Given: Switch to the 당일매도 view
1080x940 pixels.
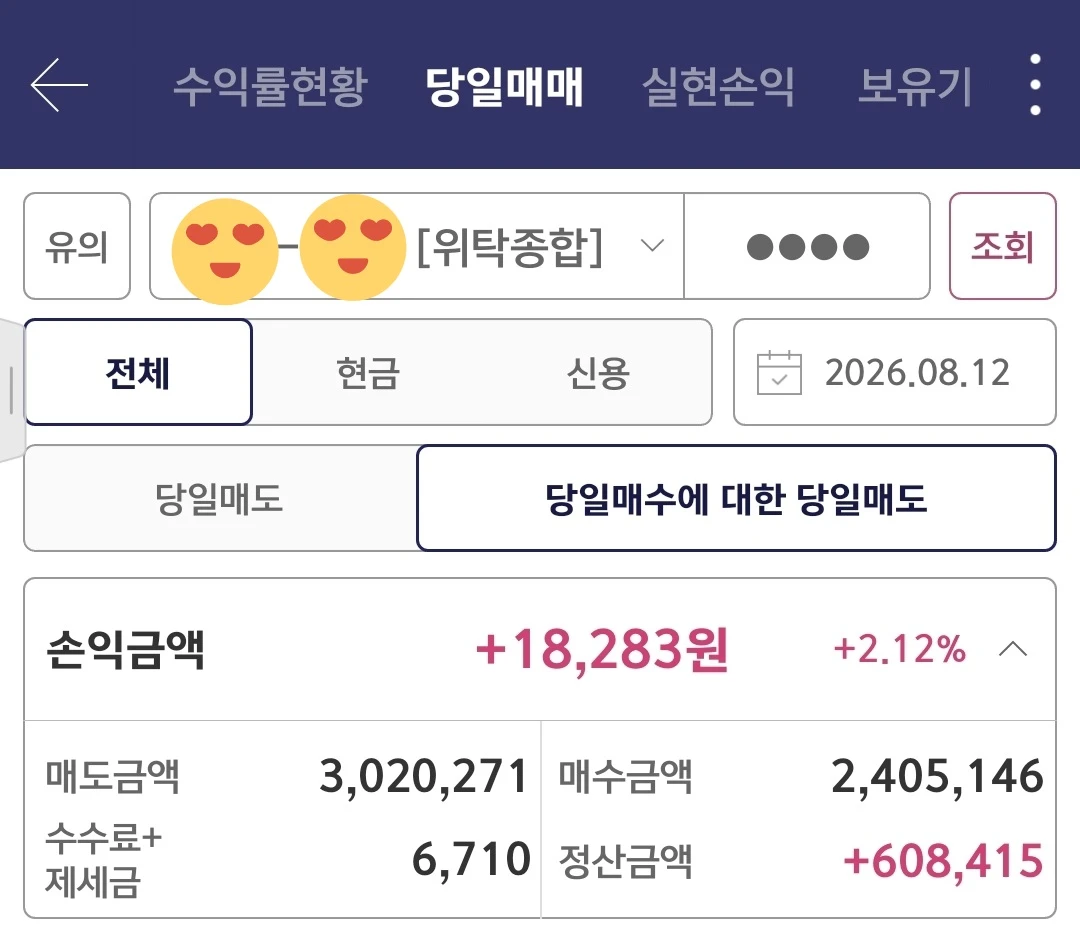Looking at the screenshot, I should click(220, 499).
